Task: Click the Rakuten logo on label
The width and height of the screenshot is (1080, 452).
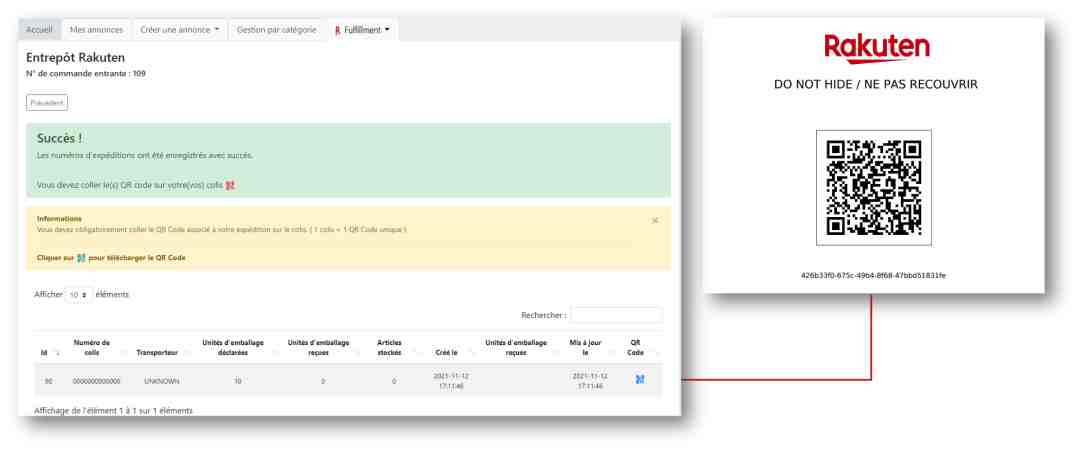Action: pos(876,49)
